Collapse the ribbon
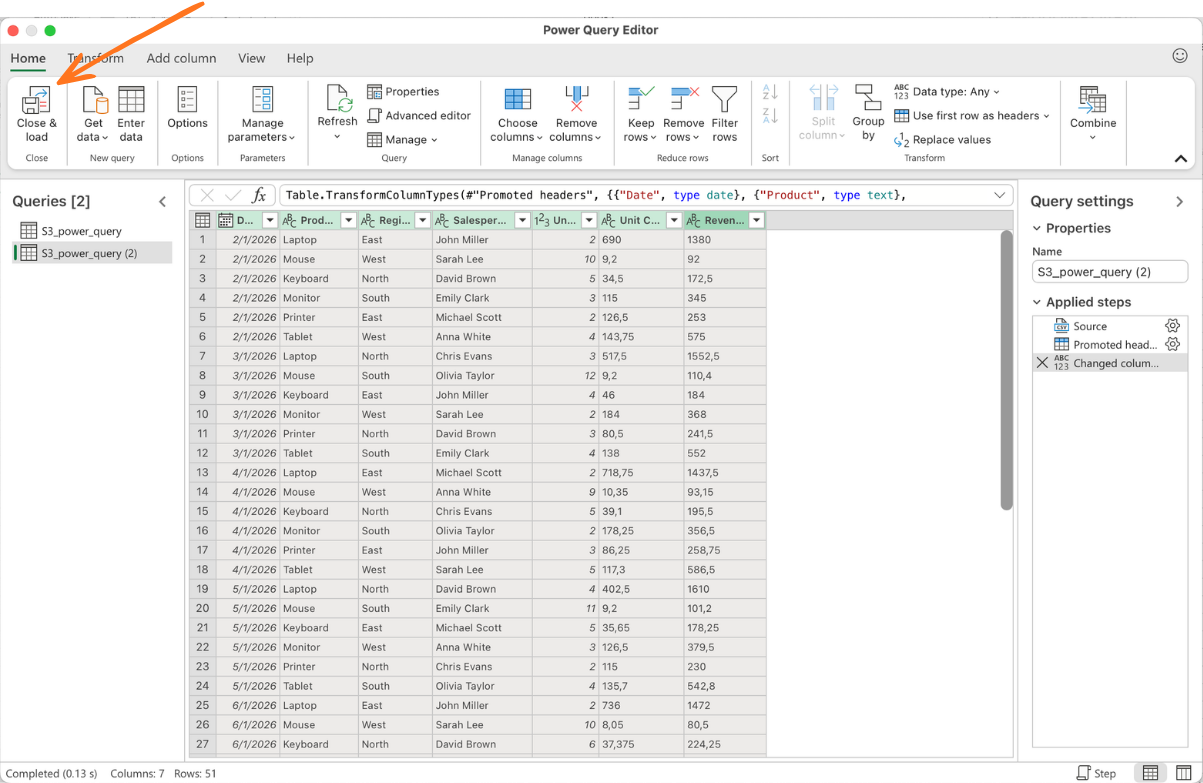Screen dimensions: 1203x783 pos(1181,158)
